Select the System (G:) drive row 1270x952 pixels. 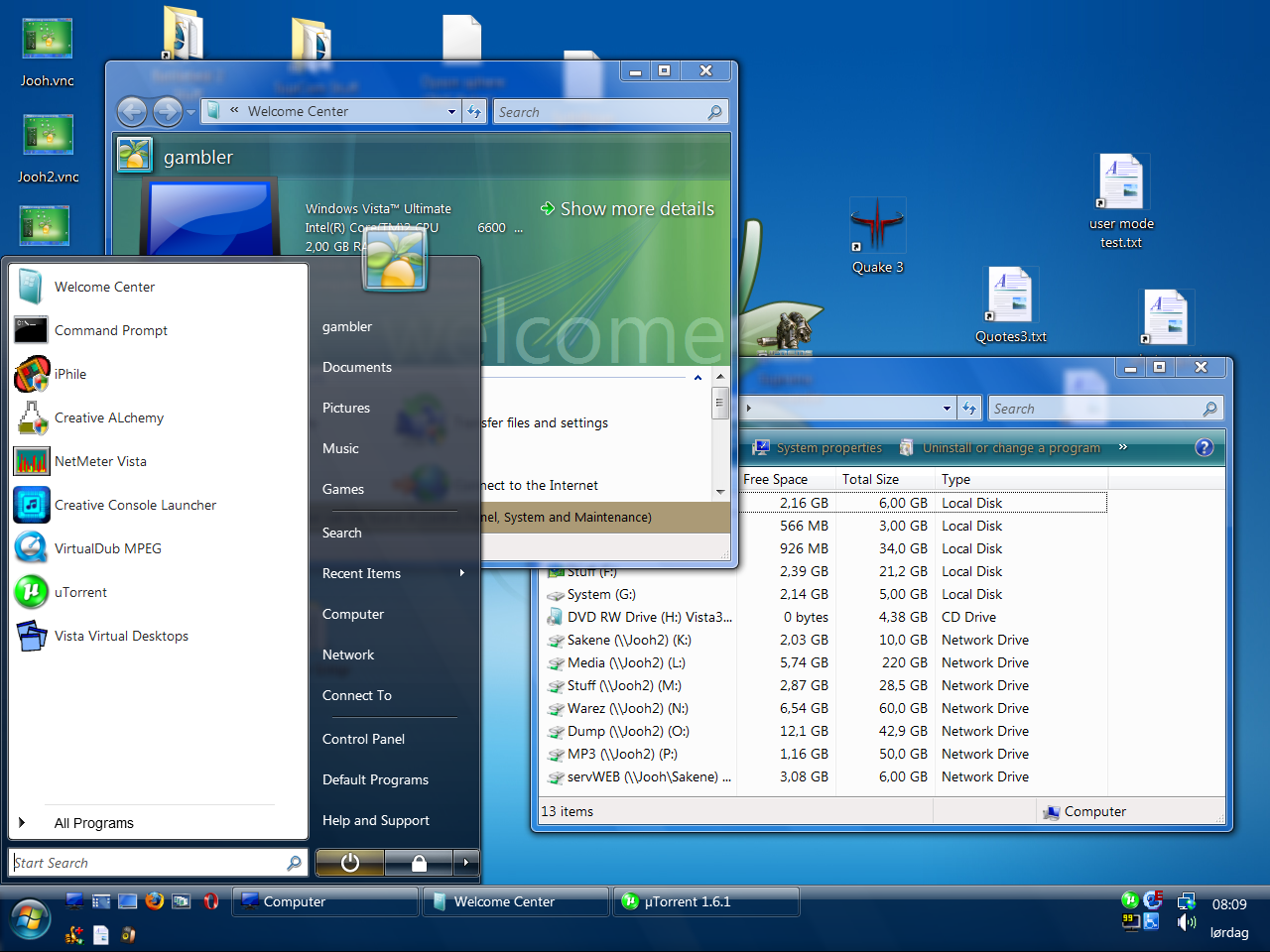coord(825,594)
